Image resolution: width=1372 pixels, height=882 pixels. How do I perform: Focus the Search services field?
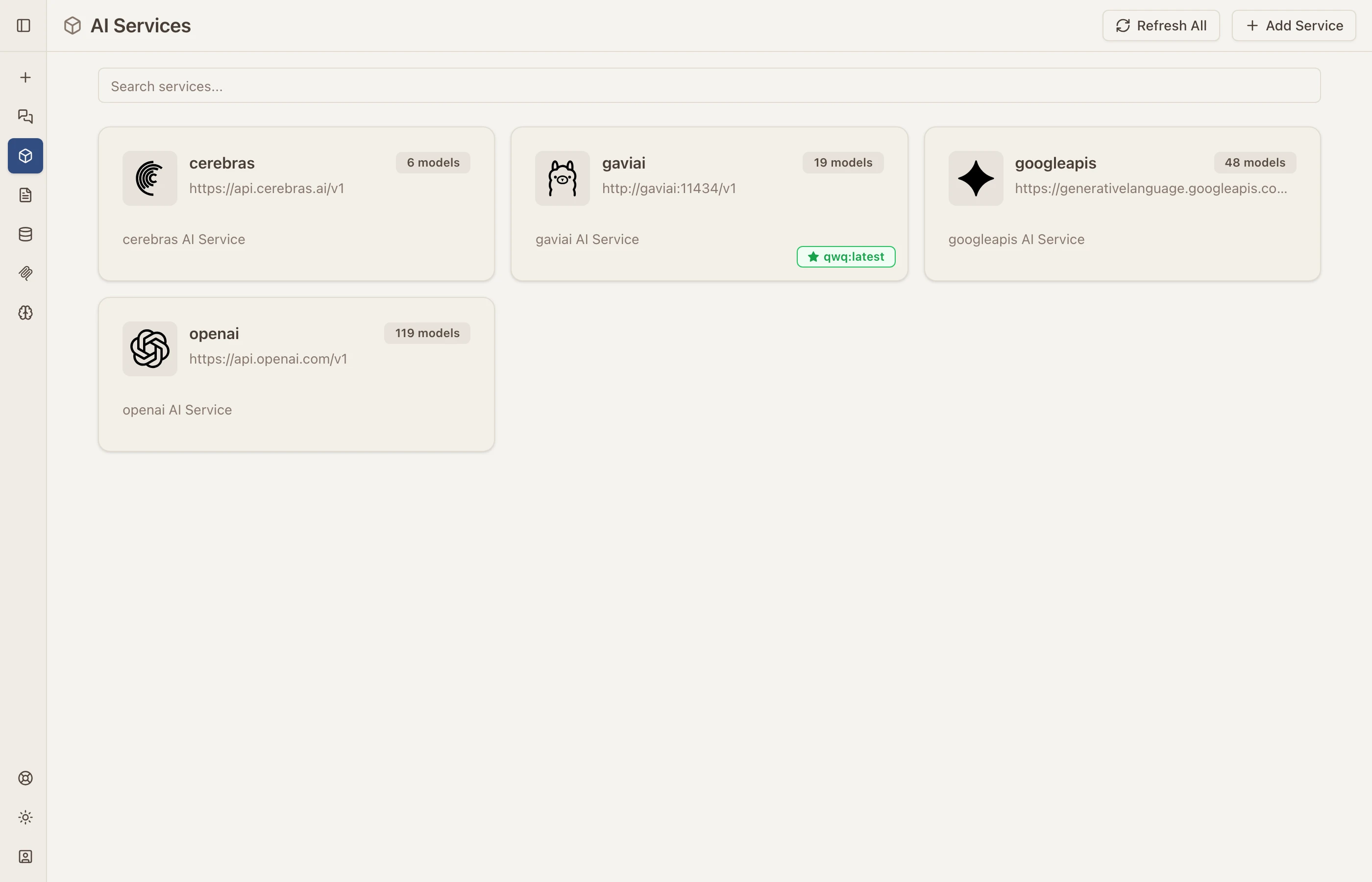tap(709, 86)
